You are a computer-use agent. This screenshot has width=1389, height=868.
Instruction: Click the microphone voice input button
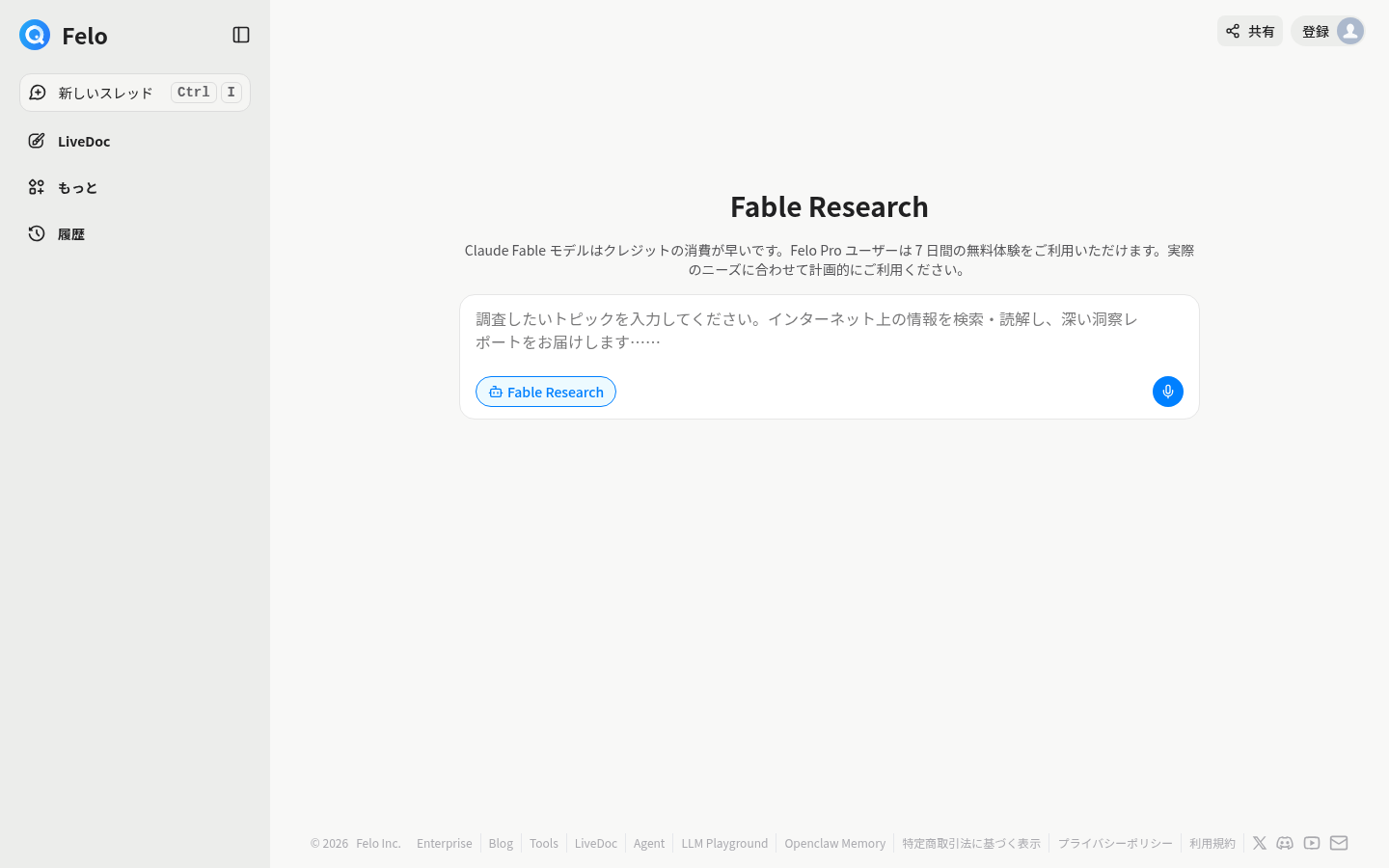point(1168,392)
